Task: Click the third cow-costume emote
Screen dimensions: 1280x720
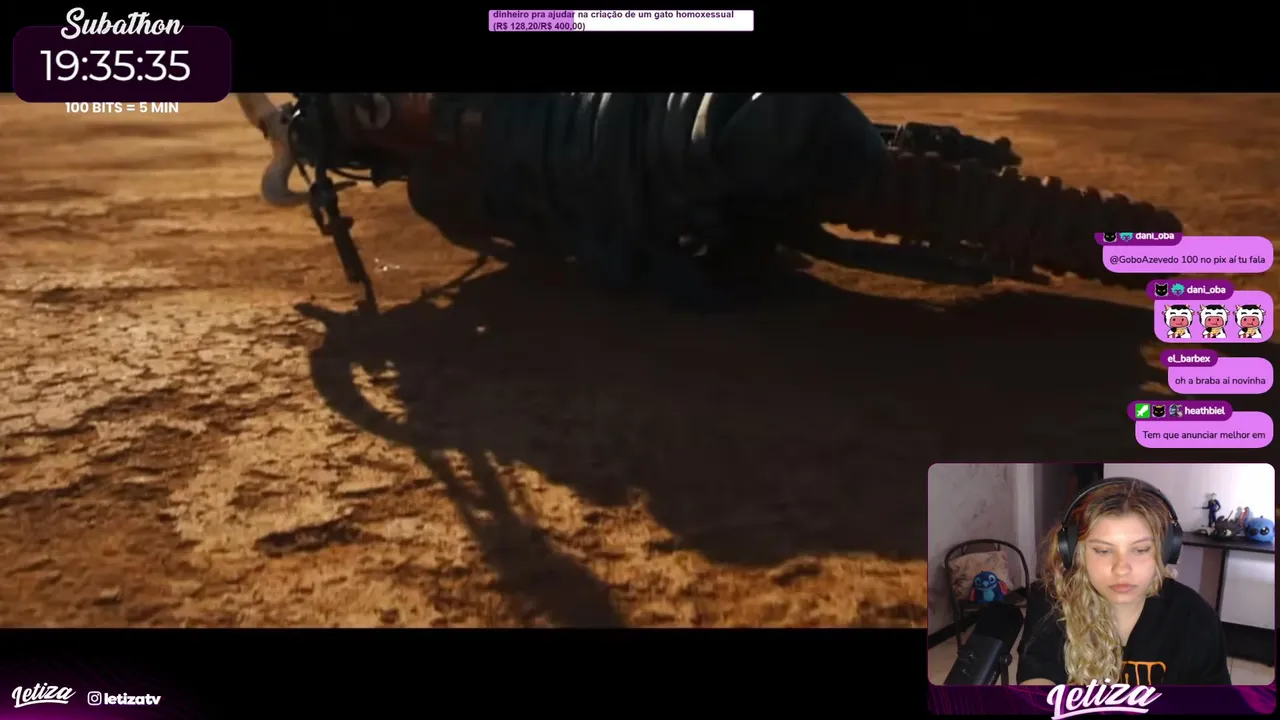Action: [1249, 321]
